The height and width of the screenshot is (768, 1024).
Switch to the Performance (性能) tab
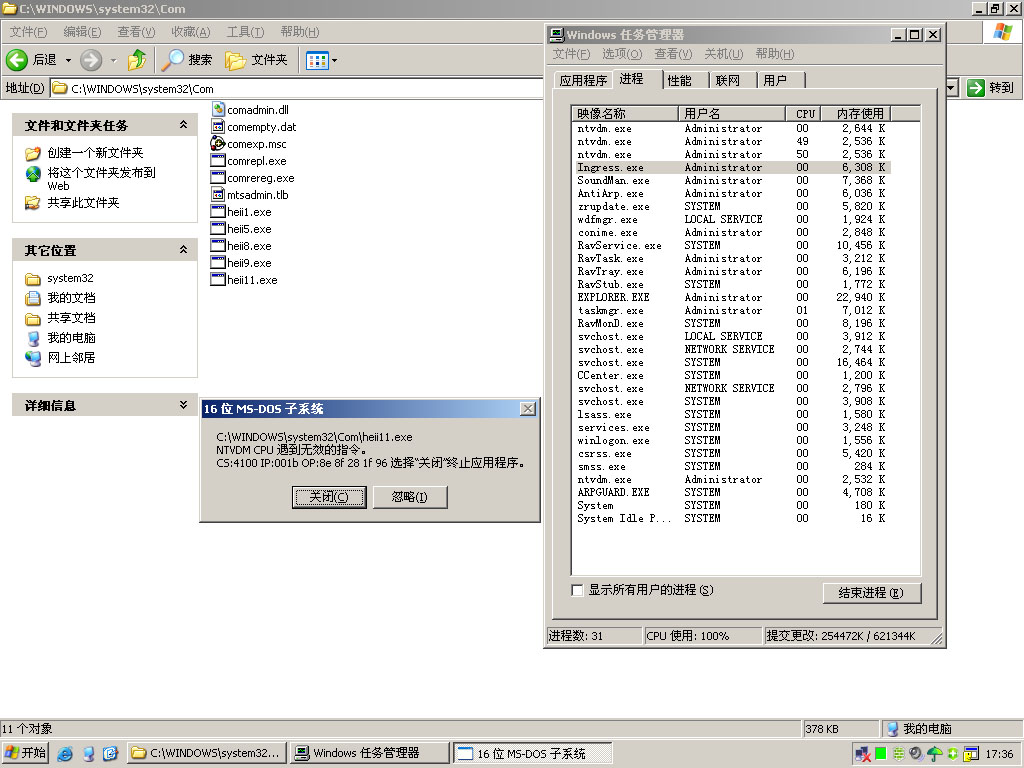(679, 80)
